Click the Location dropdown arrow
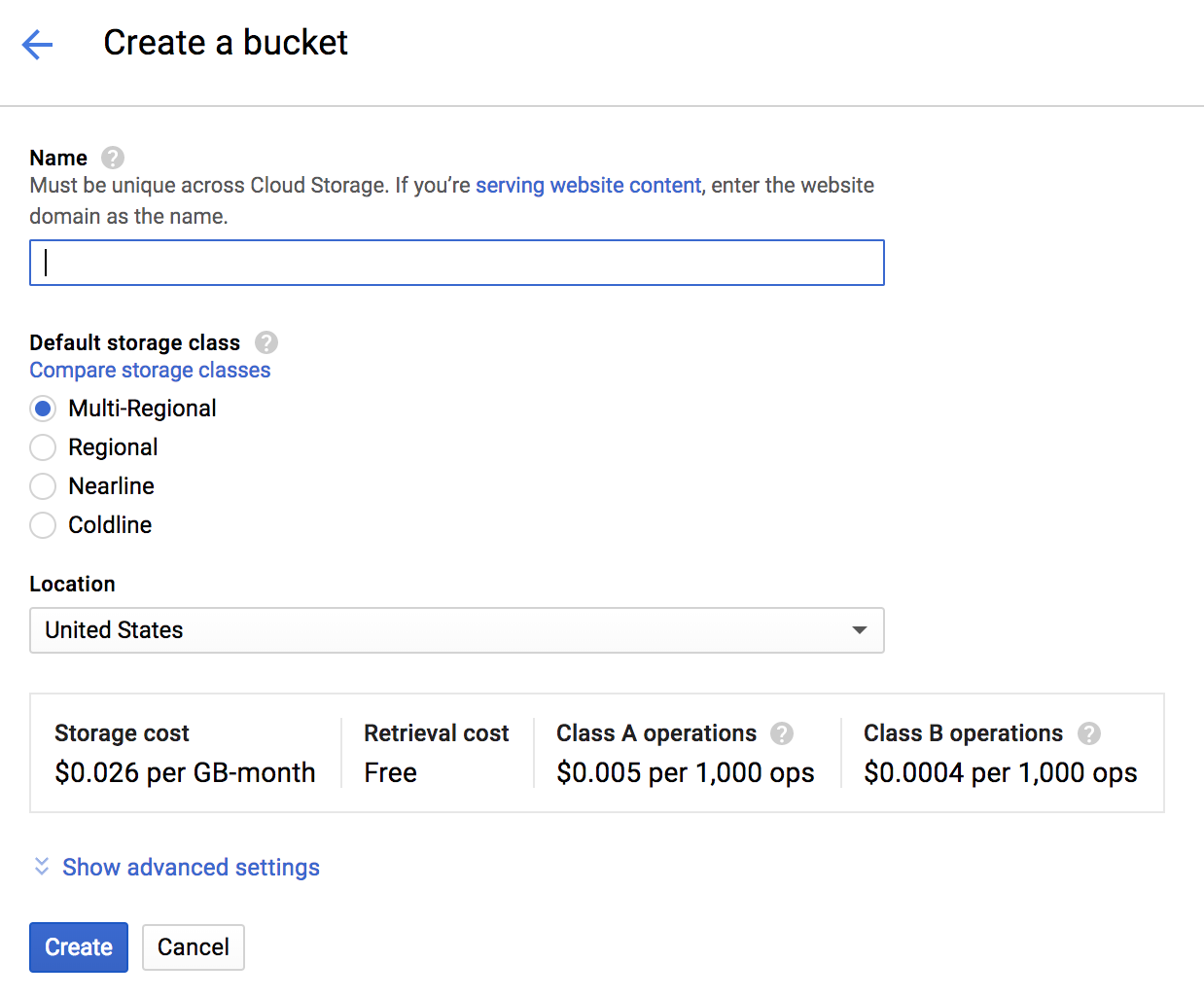The image size is (1204, 998). point(859,630)
